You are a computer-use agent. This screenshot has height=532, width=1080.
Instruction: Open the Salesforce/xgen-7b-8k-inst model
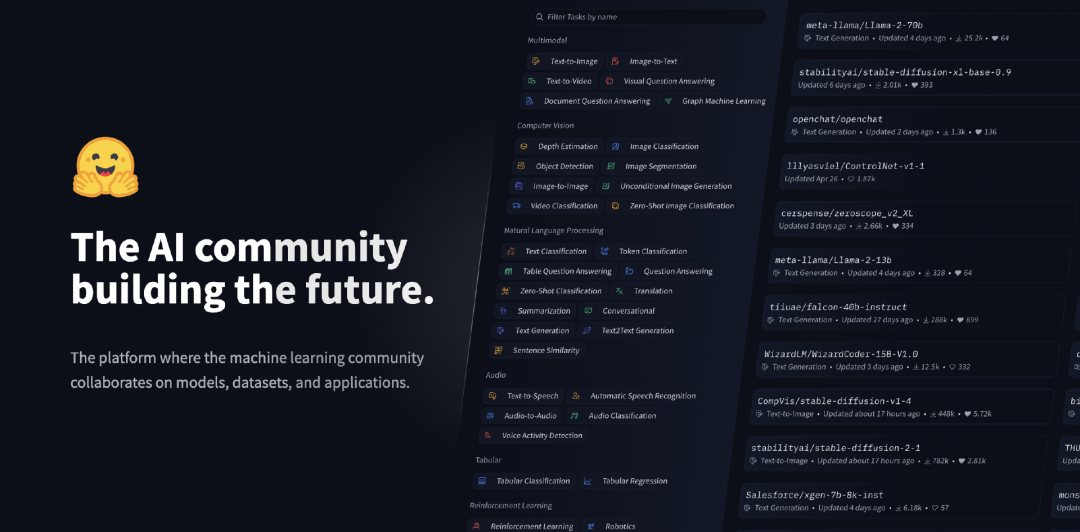pyautogui.click(x=891, y=500)
